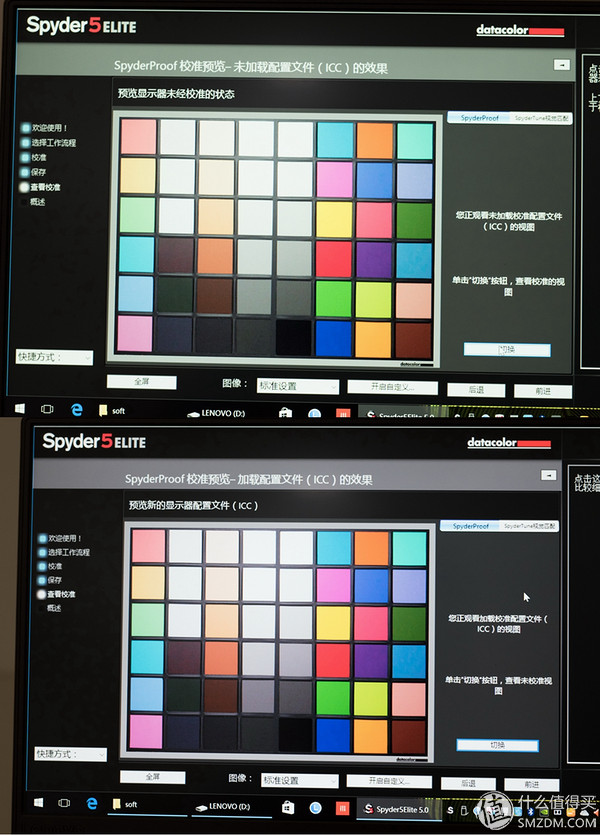600x835 pixels.
Task: Click the blue clock icon in upper taskbar
Action: point(315,414)
